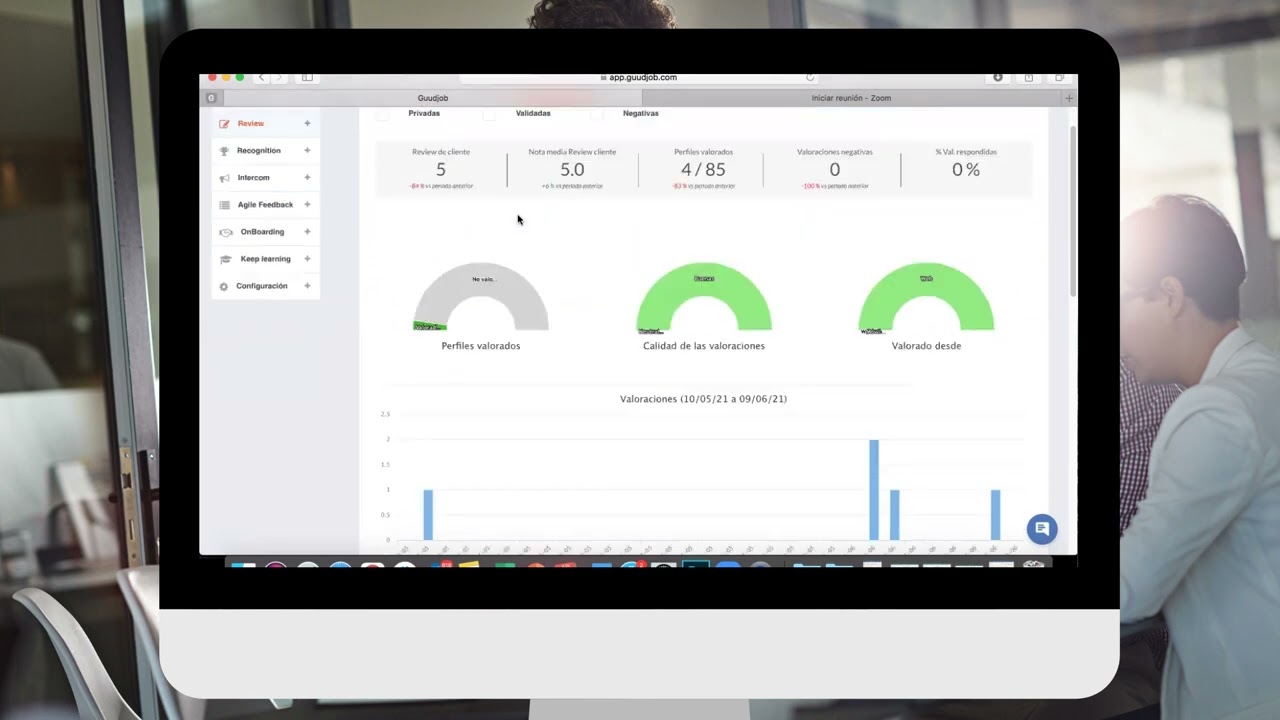Tick the Validadas checkbox

489,114
